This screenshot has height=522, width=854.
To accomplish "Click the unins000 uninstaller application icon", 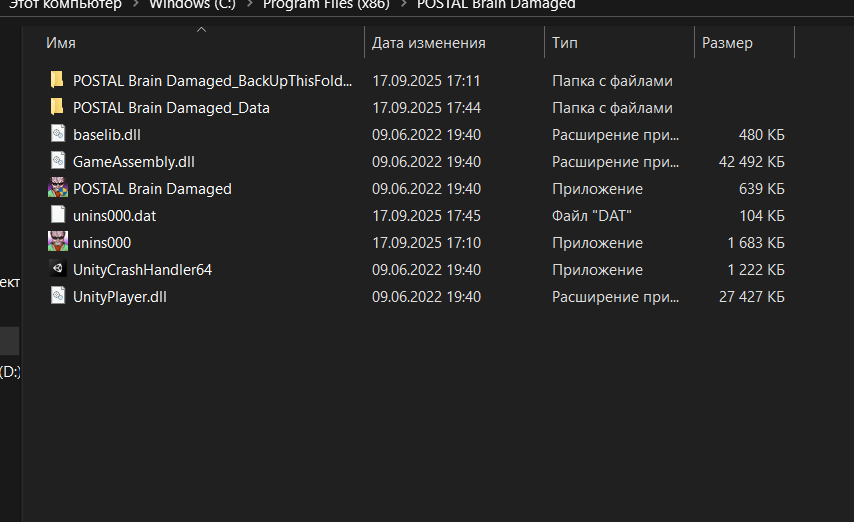I will 57,242.
